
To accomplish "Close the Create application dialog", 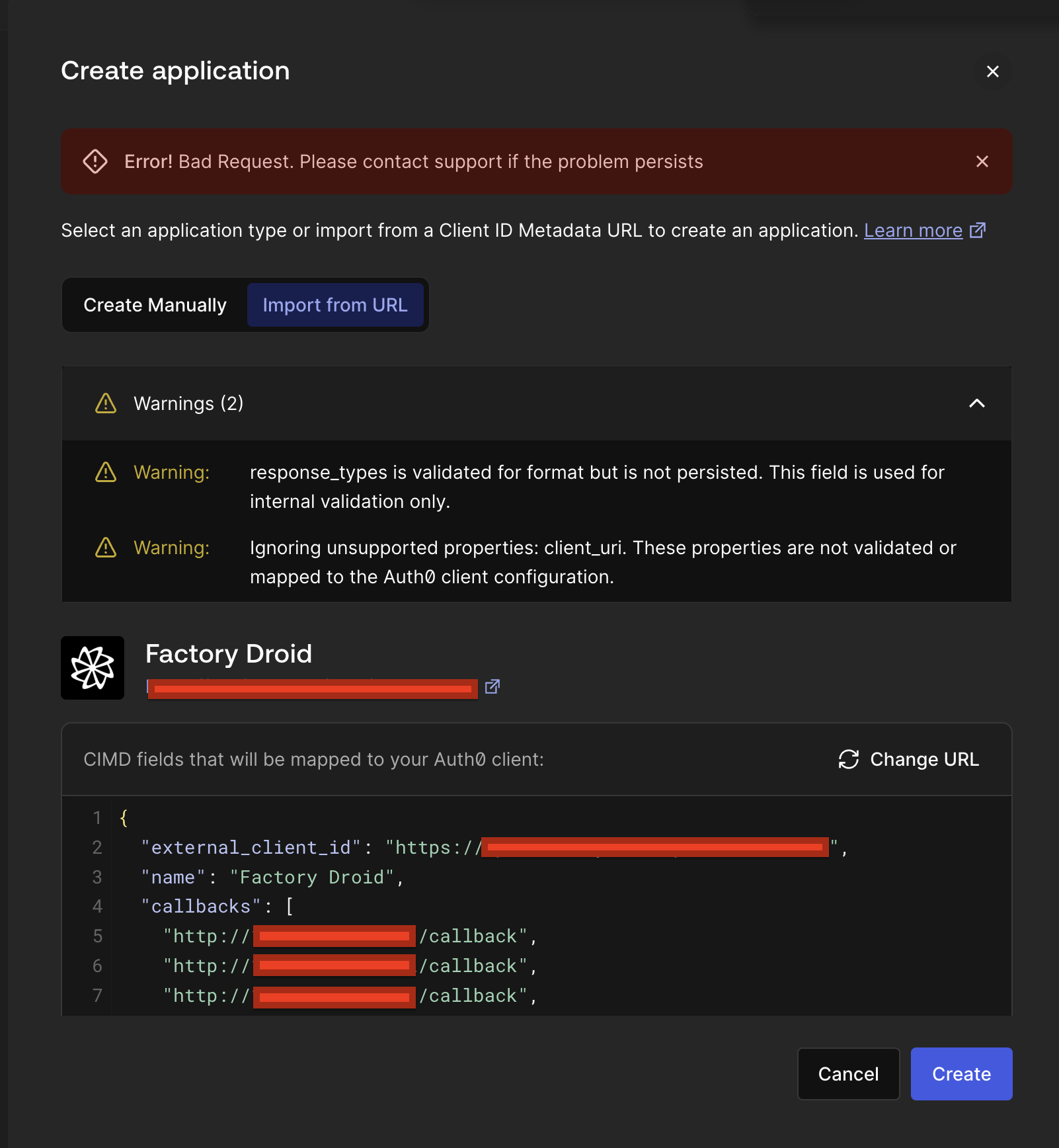I will click(x=992, y=71).
